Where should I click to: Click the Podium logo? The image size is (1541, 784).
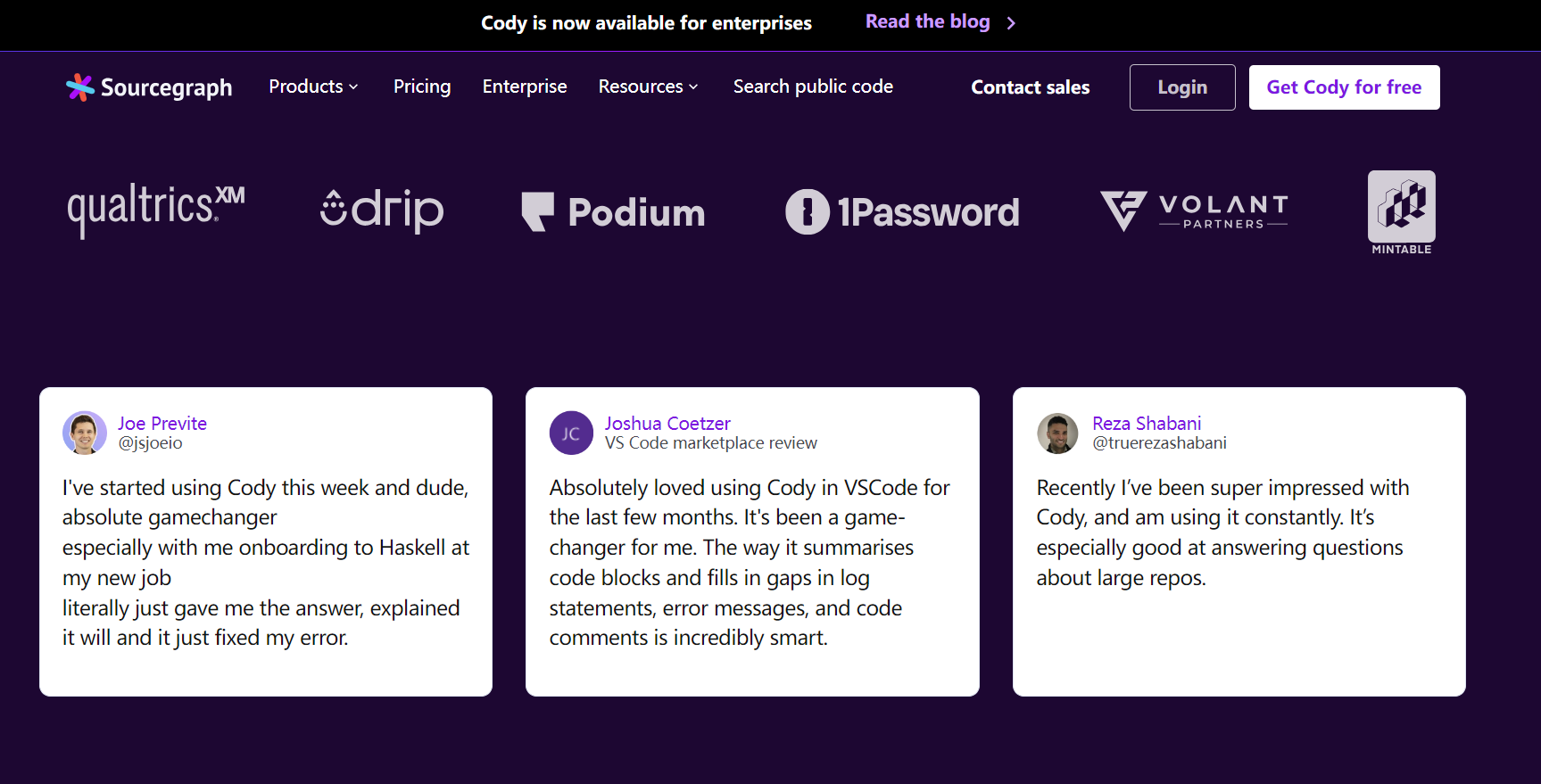614,212
